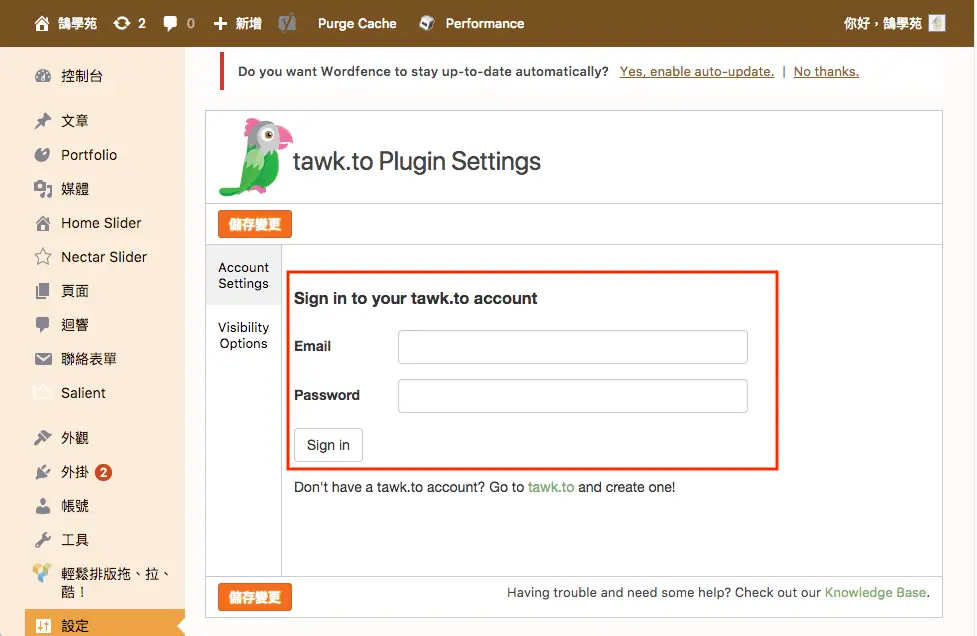The height and width of the screenshot is (636, 977).
Task: Click the Performance cube icon
Action: 427,24
